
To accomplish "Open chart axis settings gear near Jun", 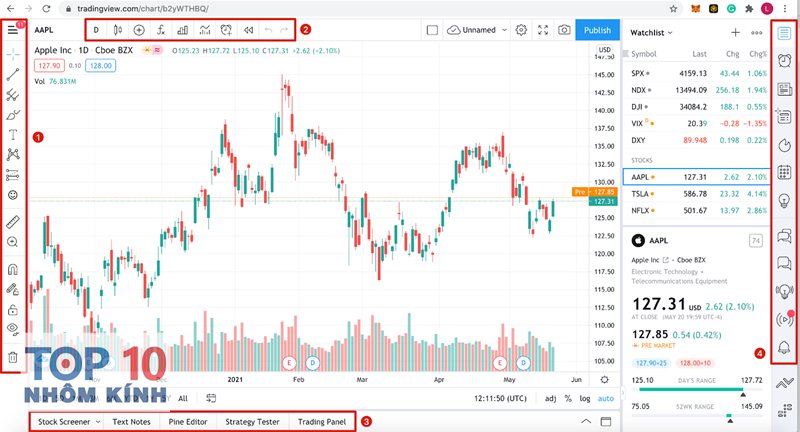I will pyautogui.click(x=605, y=379).
